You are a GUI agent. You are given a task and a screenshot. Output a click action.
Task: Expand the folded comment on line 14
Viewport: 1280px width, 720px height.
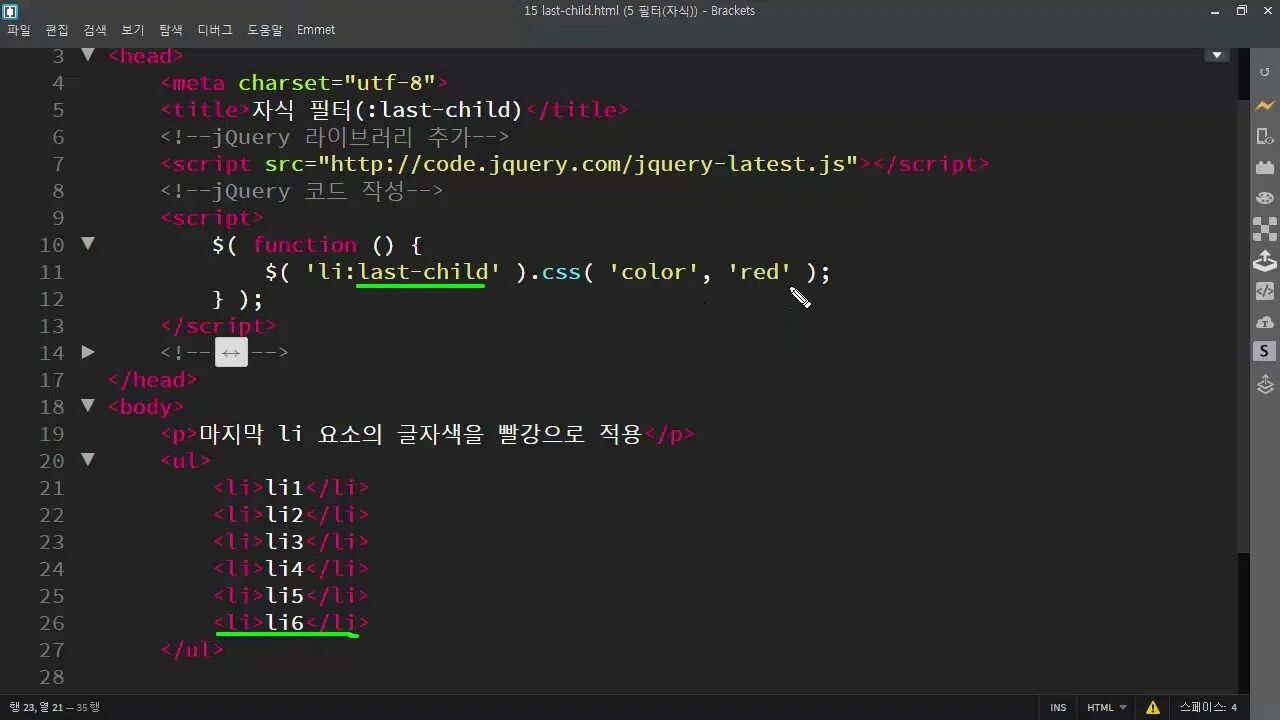pyautogui.click(x=88, y=352)
